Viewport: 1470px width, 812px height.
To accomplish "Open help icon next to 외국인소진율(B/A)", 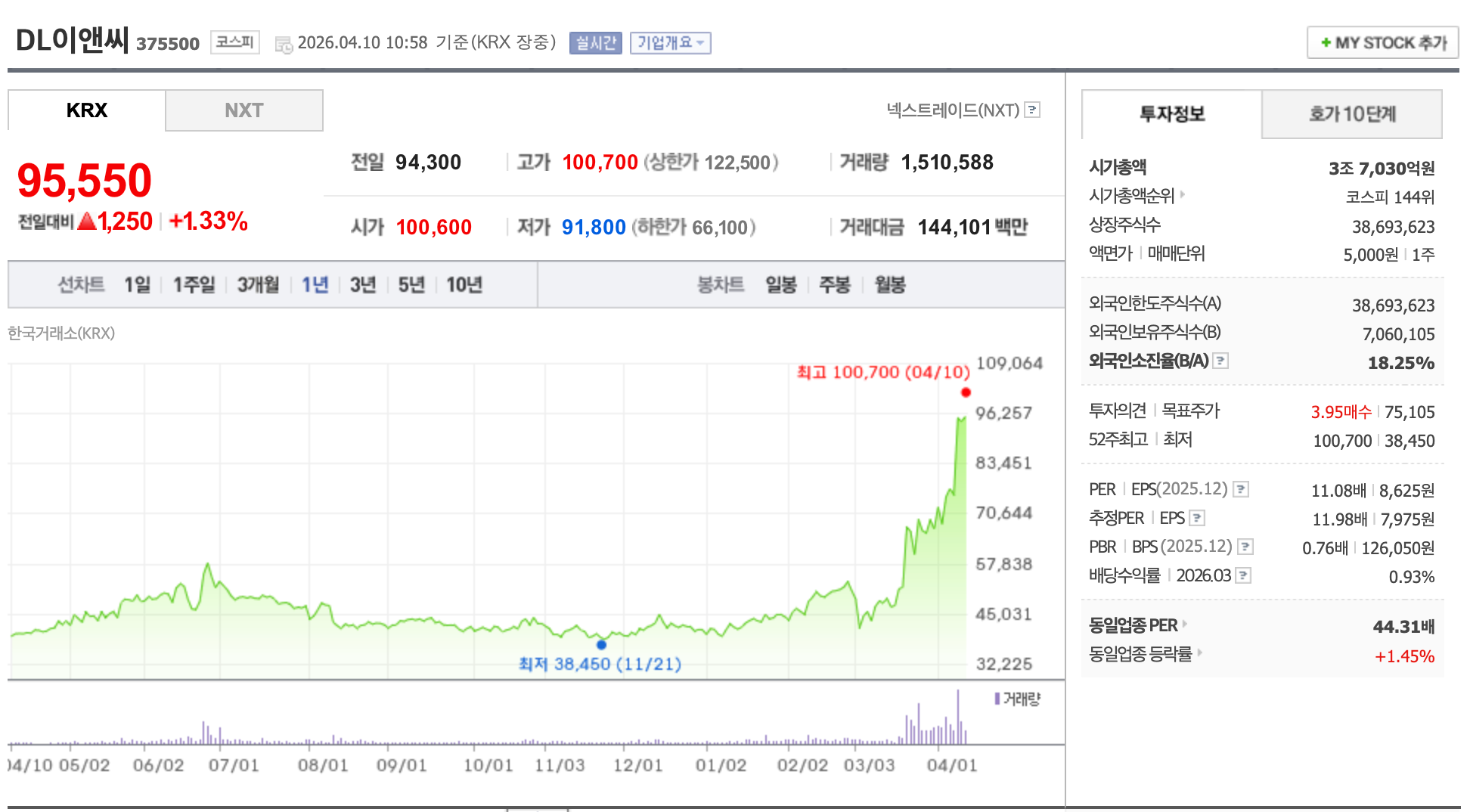I will 1220,361.
